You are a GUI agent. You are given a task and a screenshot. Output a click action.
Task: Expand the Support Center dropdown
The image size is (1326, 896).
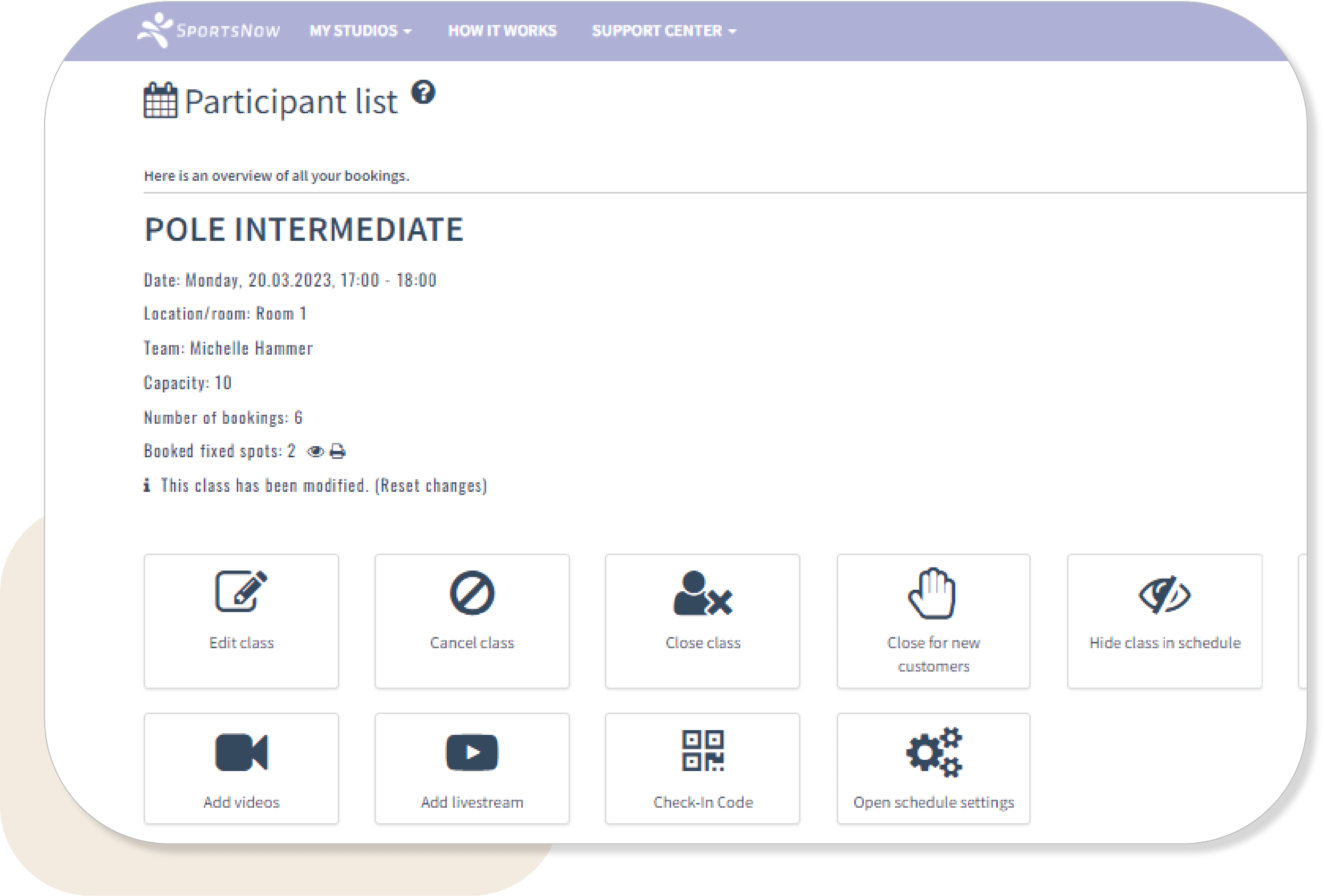[664, 31]
